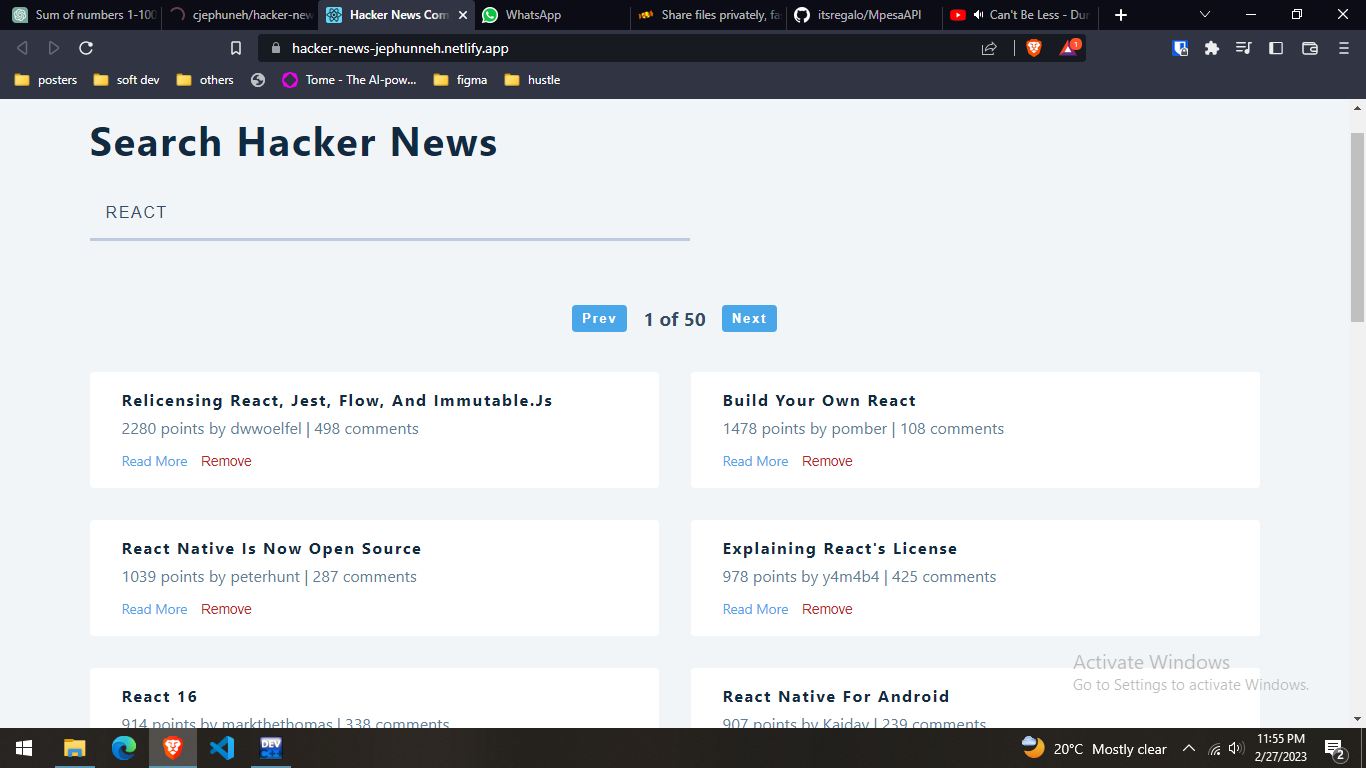Viewport: 1366px width, 768px height.
Task: Expand hidden system tray icons
Action: click(x=1188, y=748)
